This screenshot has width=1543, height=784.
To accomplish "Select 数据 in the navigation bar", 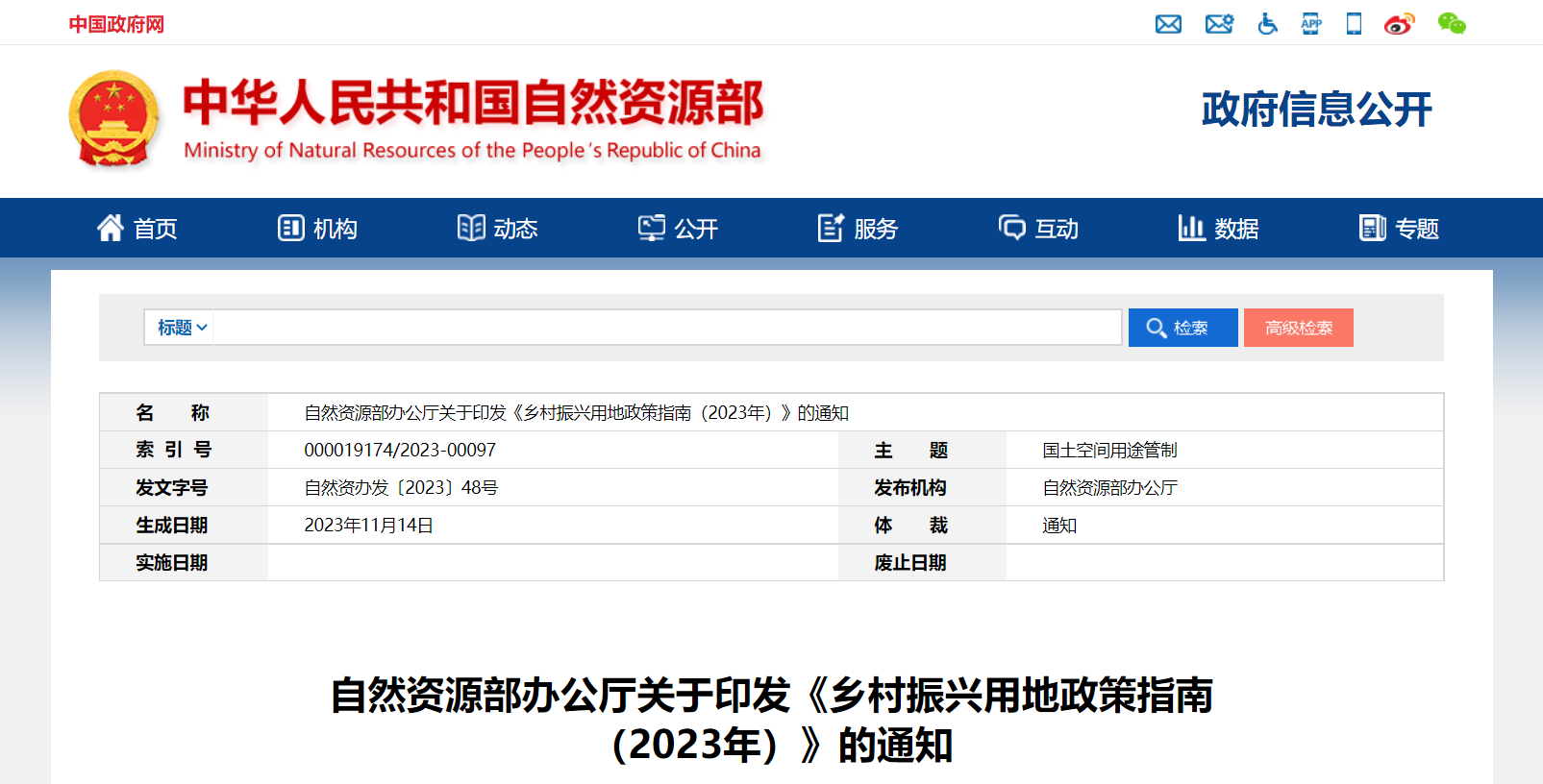I will pyautogui.click(x=1218, y=229).
